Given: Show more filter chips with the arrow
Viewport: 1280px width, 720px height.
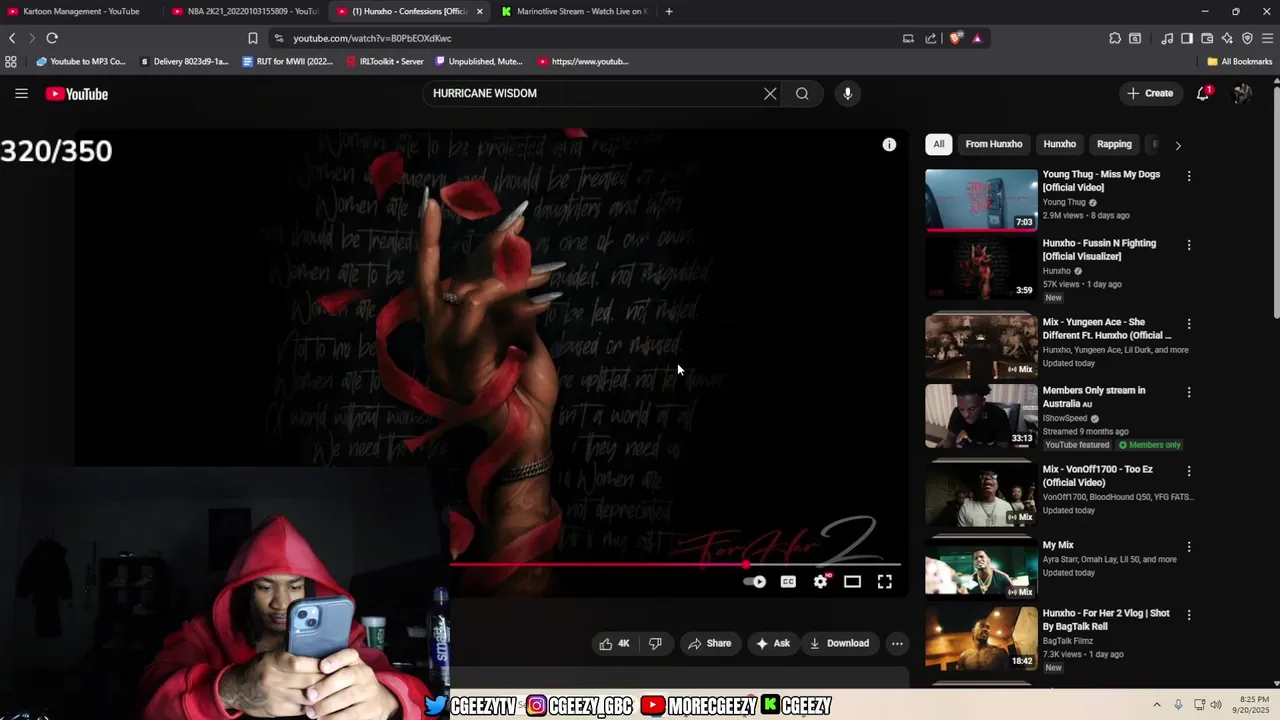Looking at the screenshot, I should coord(1178,145).
